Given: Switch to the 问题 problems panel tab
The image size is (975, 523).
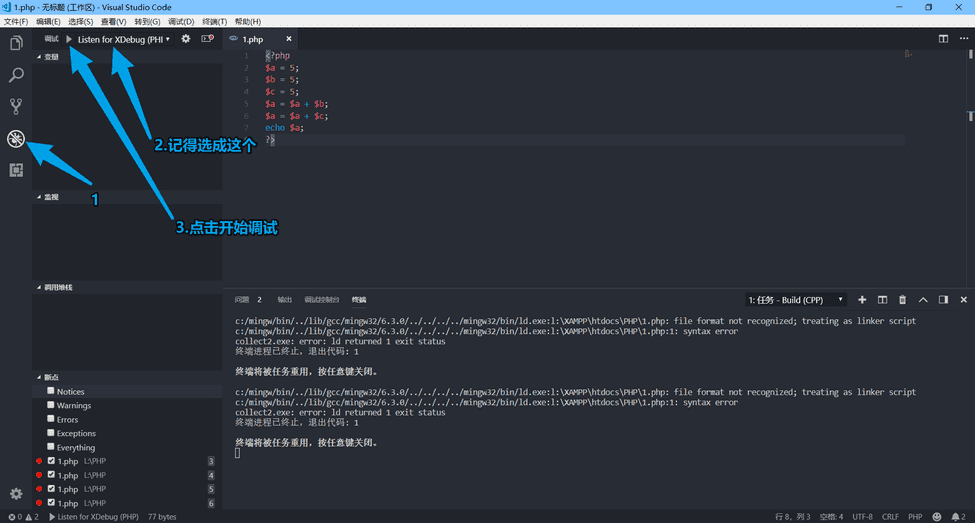Looking at the screenshot, I should [x=242, y=299].
